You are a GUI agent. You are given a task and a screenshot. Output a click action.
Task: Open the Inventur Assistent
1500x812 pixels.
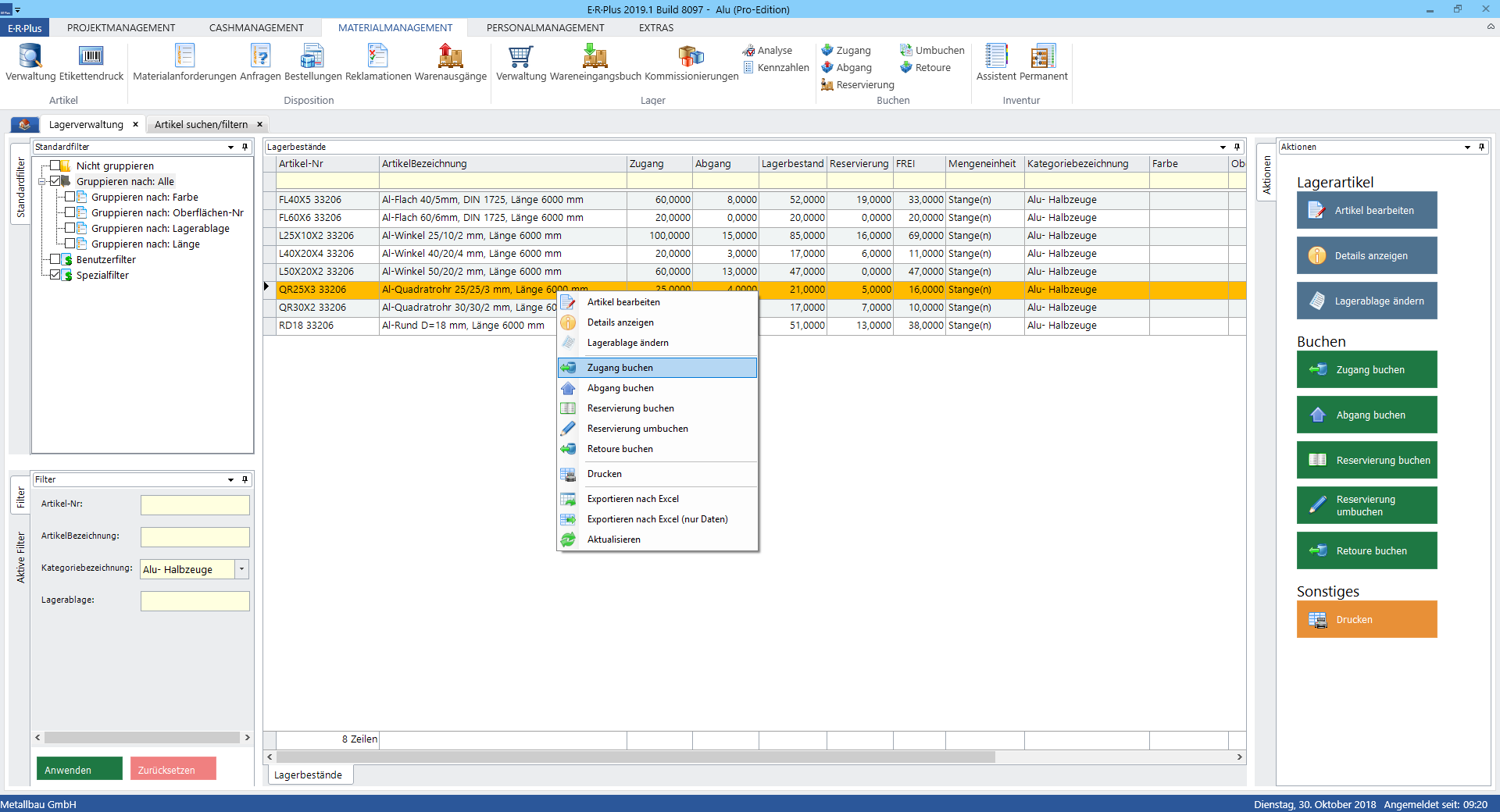point(996,62)
